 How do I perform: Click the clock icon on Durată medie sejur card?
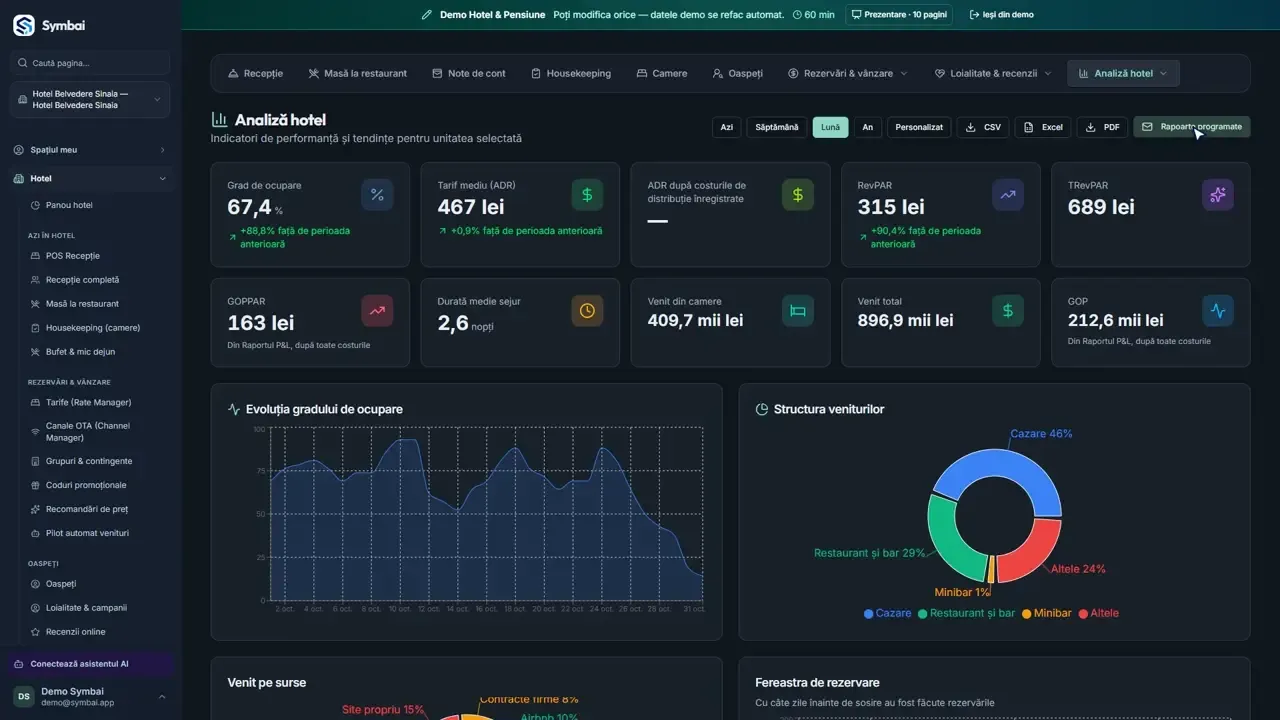pyautogui.click(x=587, y=311)
